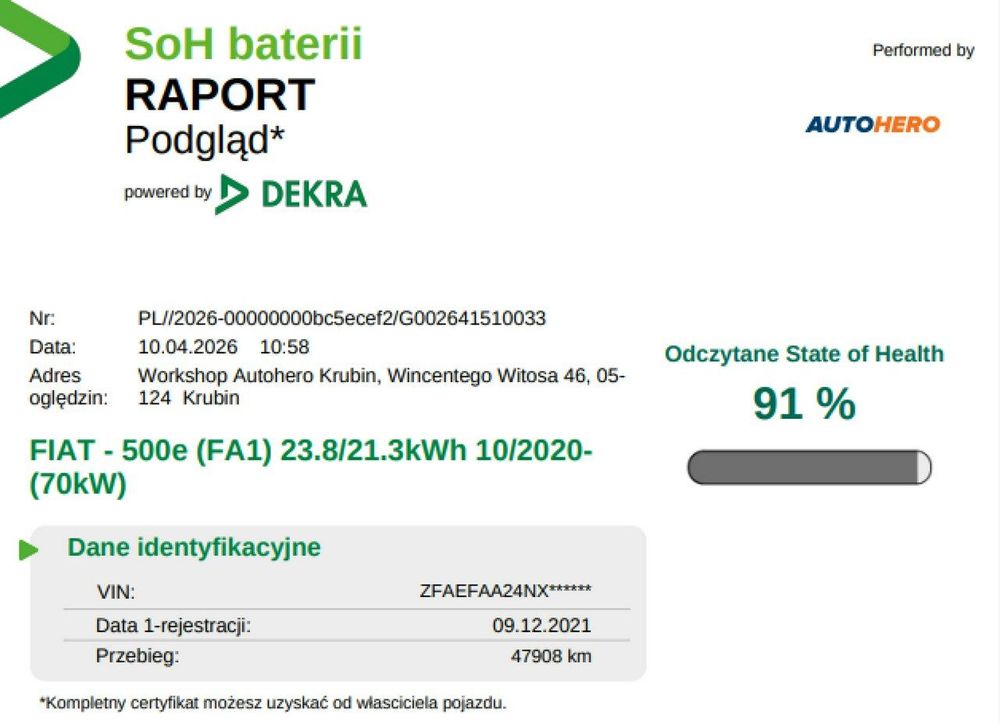Viewport: 1000px width, 723px height.
Task: Click the time 10:58
Action: click(284, 346)
